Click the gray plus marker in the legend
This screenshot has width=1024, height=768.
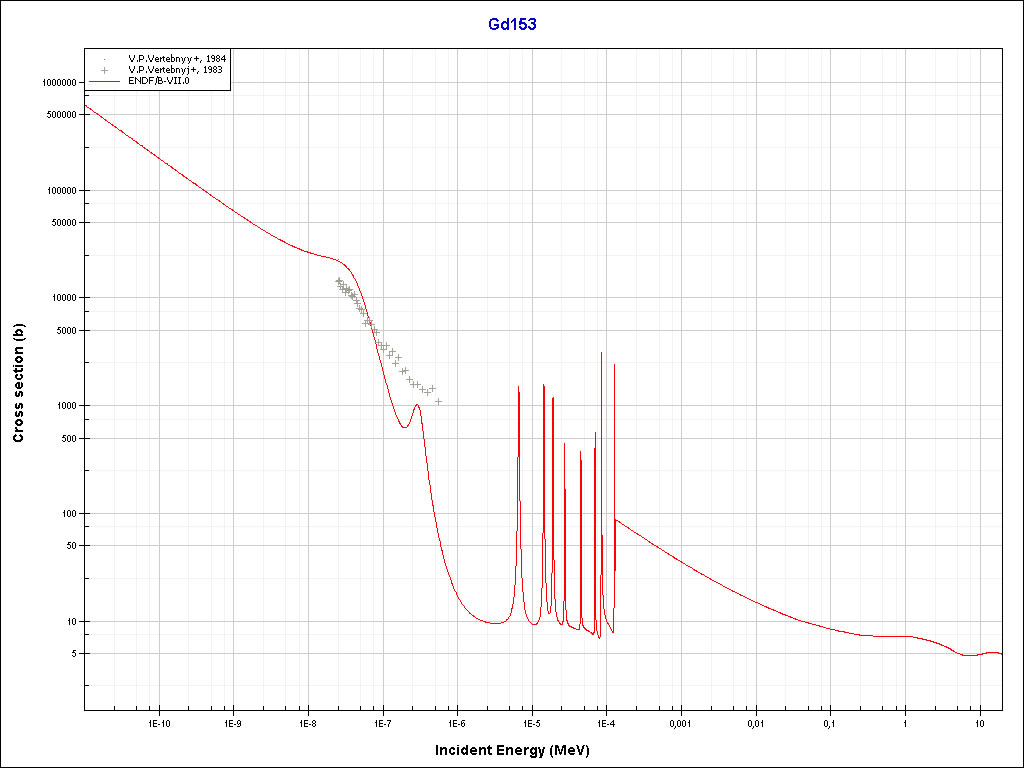[104, 70]
